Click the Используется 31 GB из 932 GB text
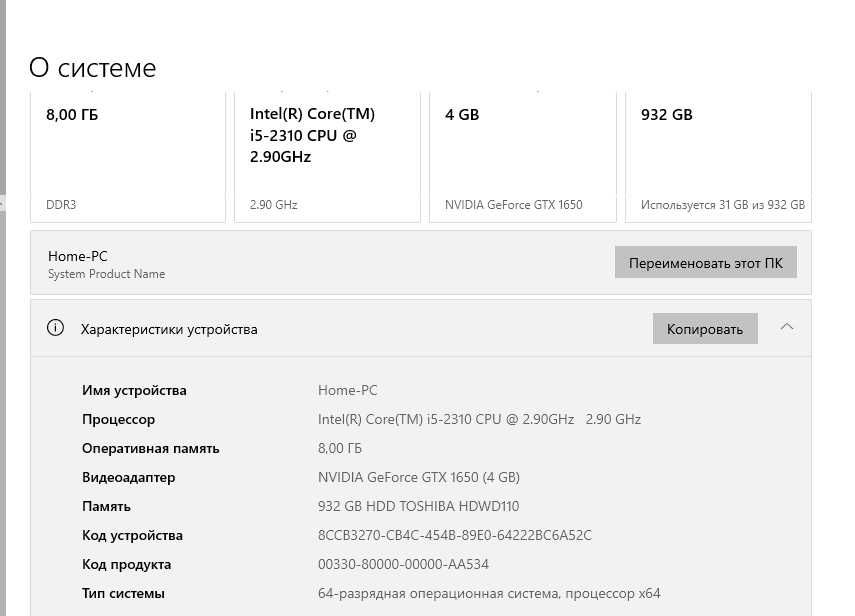 pyautogui.click(x=722, y=205)
